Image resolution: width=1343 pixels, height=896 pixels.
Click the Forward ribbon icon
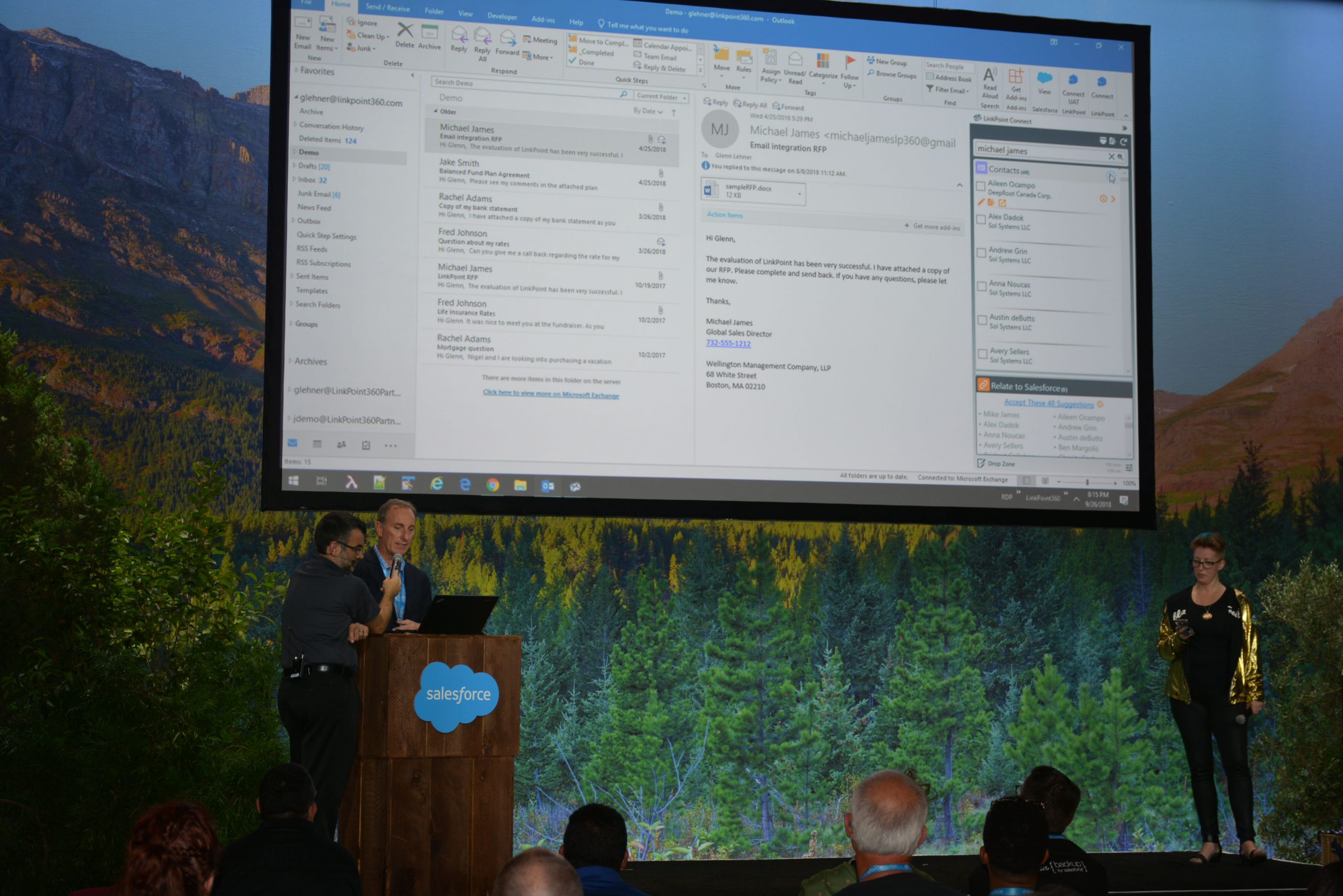(x=507, y=38)
